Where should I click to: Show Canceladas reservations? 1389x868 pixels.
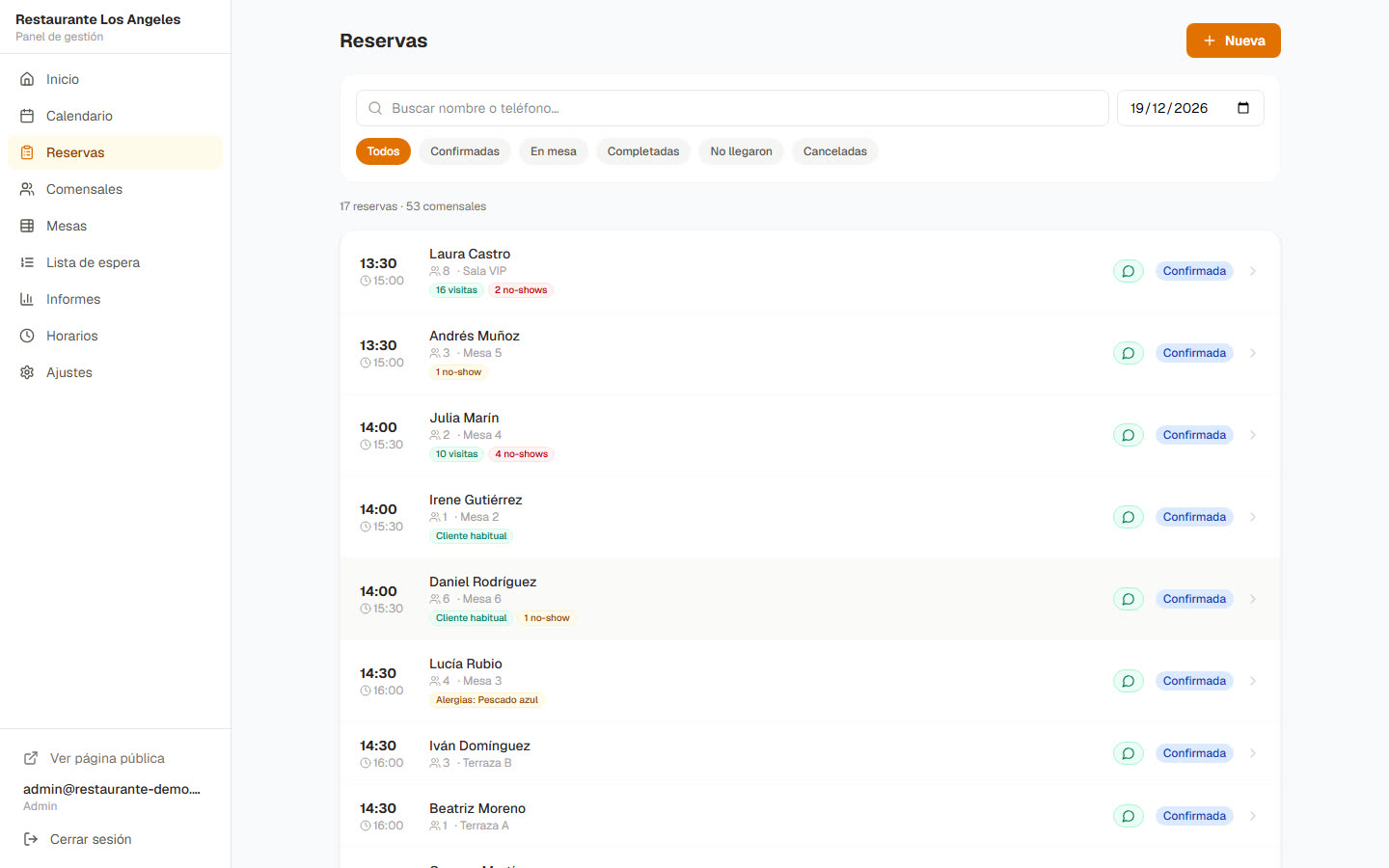(x=835, y=151)
